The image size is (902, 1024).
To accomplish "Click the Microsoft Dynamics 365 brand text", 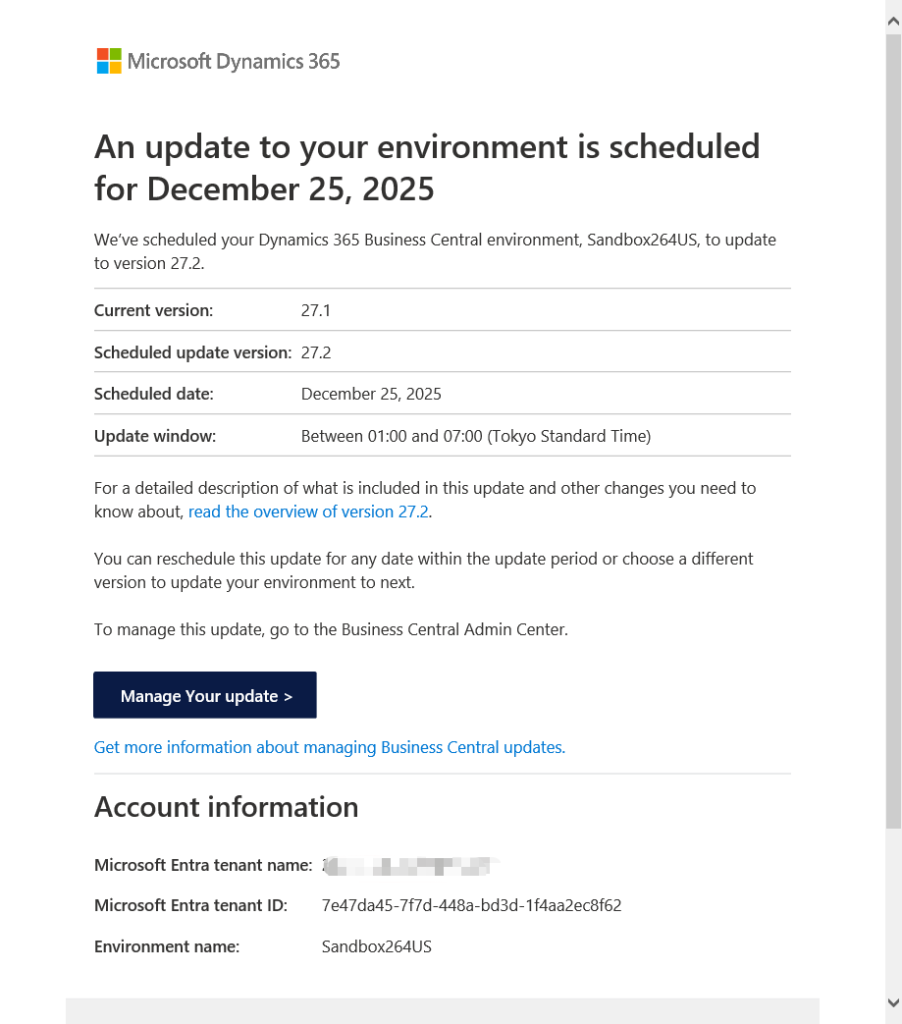I will click(233, 62).
